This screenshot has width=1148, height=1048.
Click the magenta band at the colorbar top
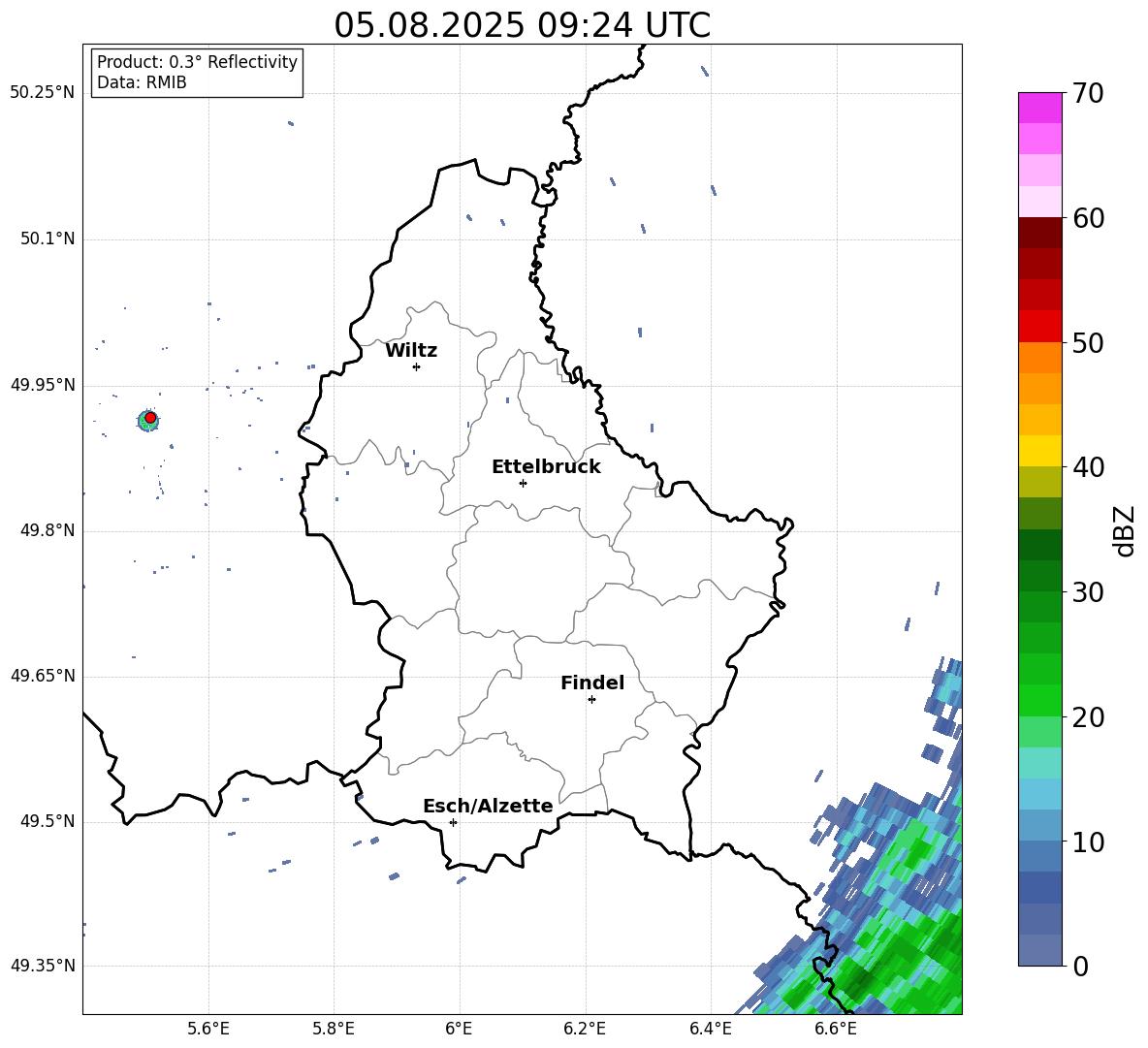1039,109
